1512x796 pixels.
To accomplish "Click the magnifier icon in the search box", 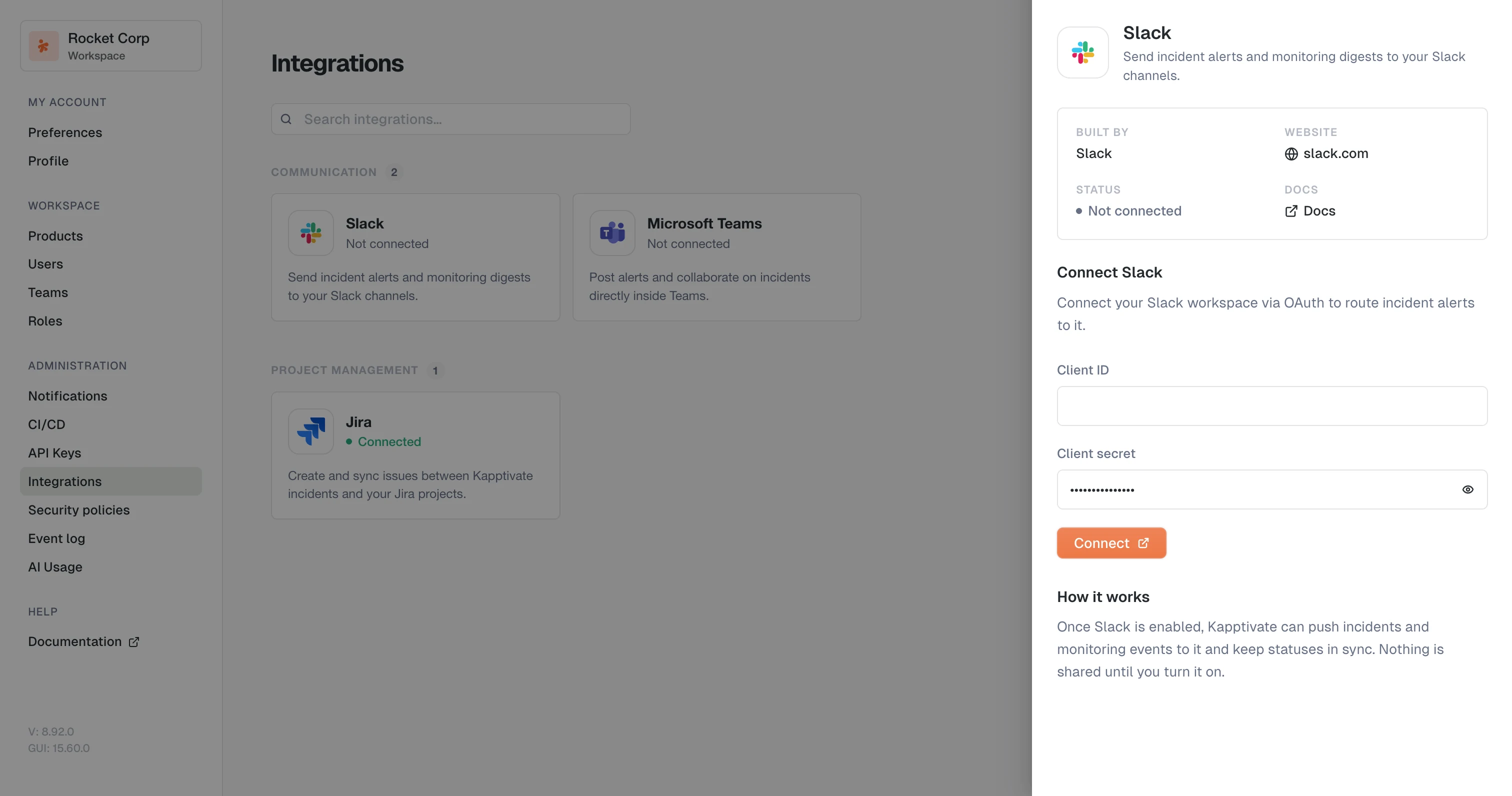I will pos(286,119).
